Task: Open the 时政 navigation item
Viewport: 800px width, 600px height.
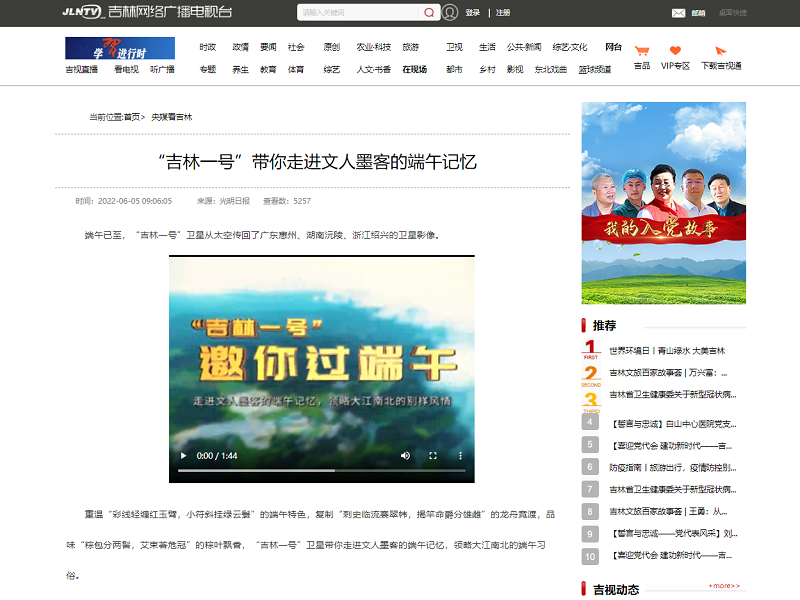Action: click(x=207, y=47)
